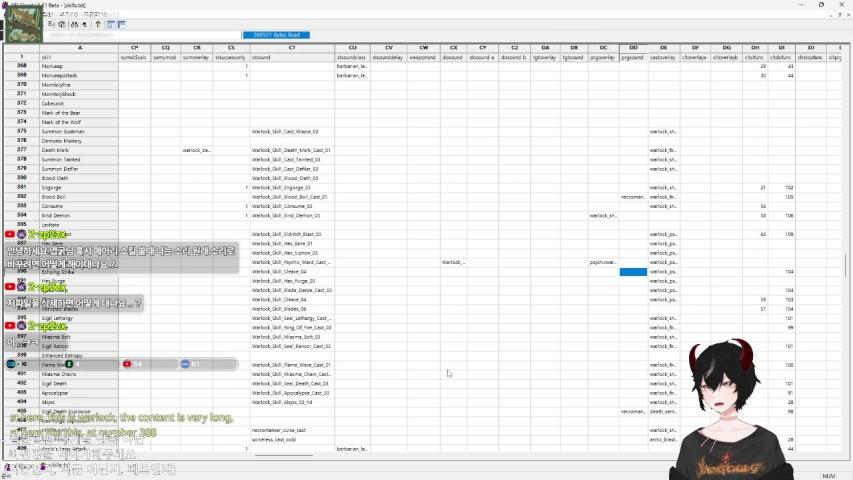Click the 'Warlock_Skill_Eldritch_Blast_03' cell
Image resolution: width=853 pixels, height=480 pixels.
click(x=292, y=234)
